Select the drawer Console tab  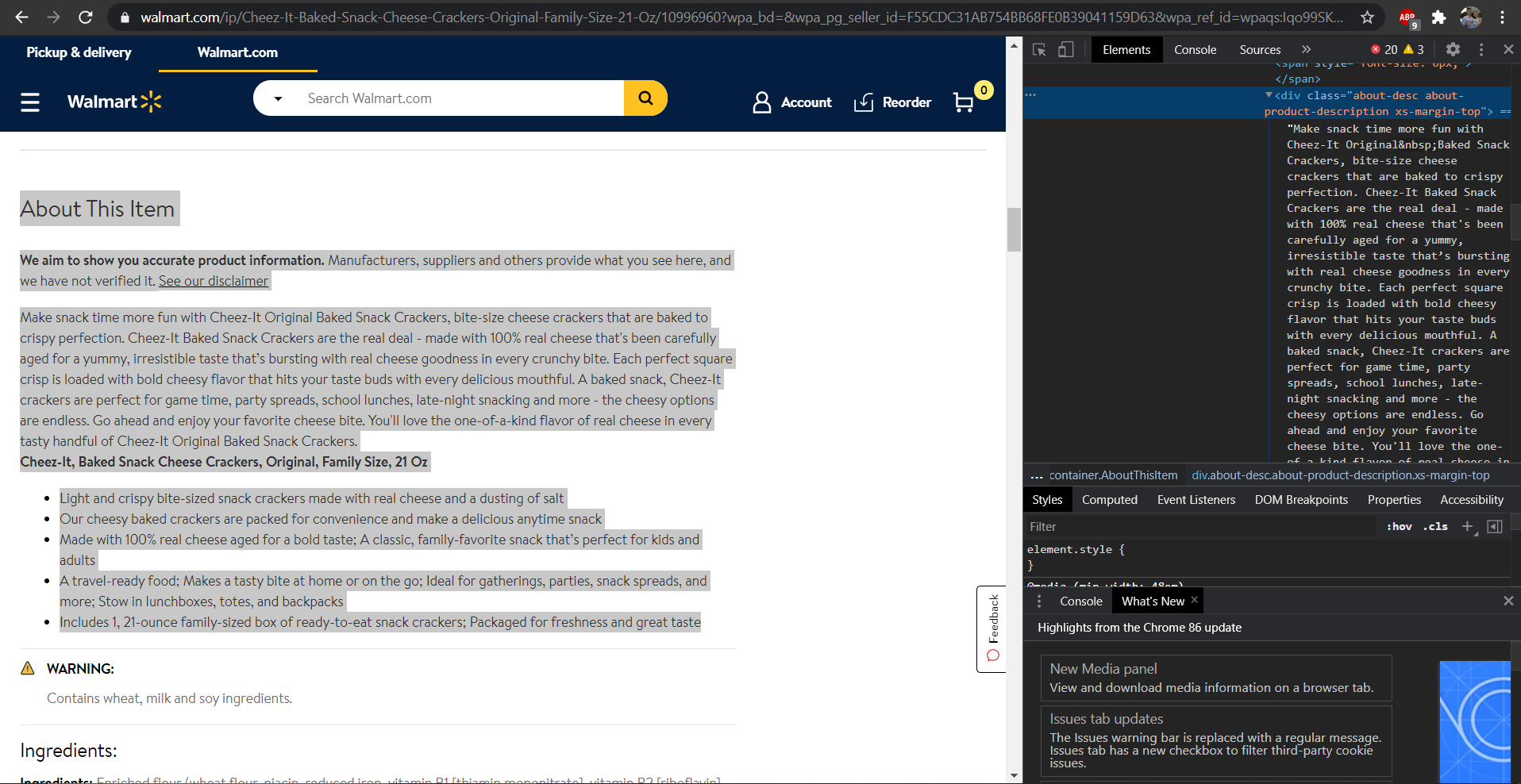1080,601
